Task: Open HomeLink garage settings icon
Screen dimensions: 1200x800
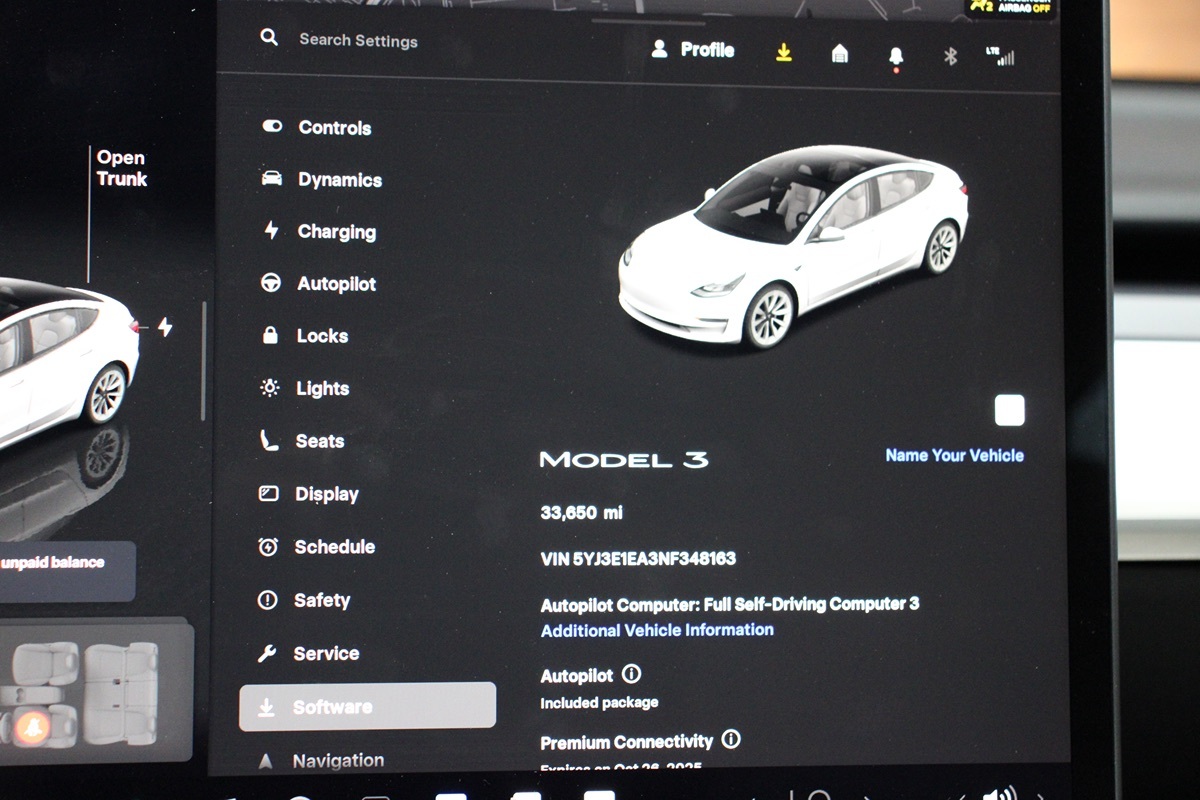Action: pyautogui.click(x=839, y=55)
